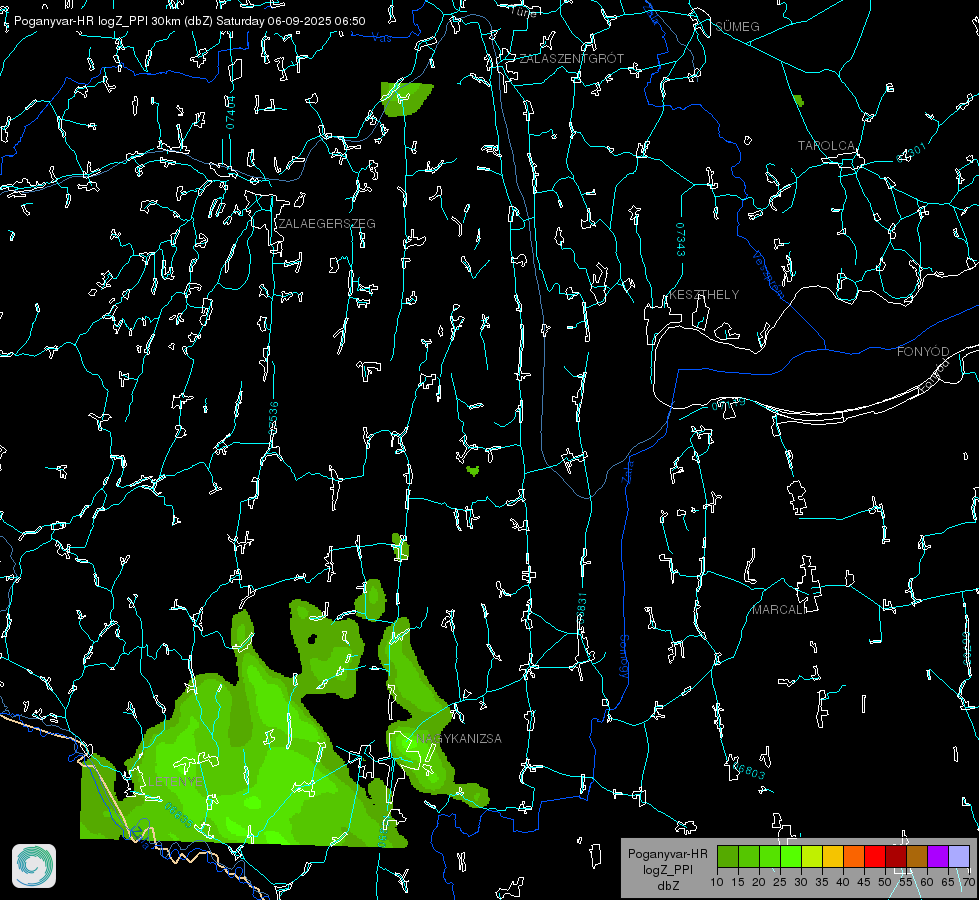Image resolution: width=979 pixels, height=900 pixels.
Task: Click the Somogy county label
Action: point(624,656)
